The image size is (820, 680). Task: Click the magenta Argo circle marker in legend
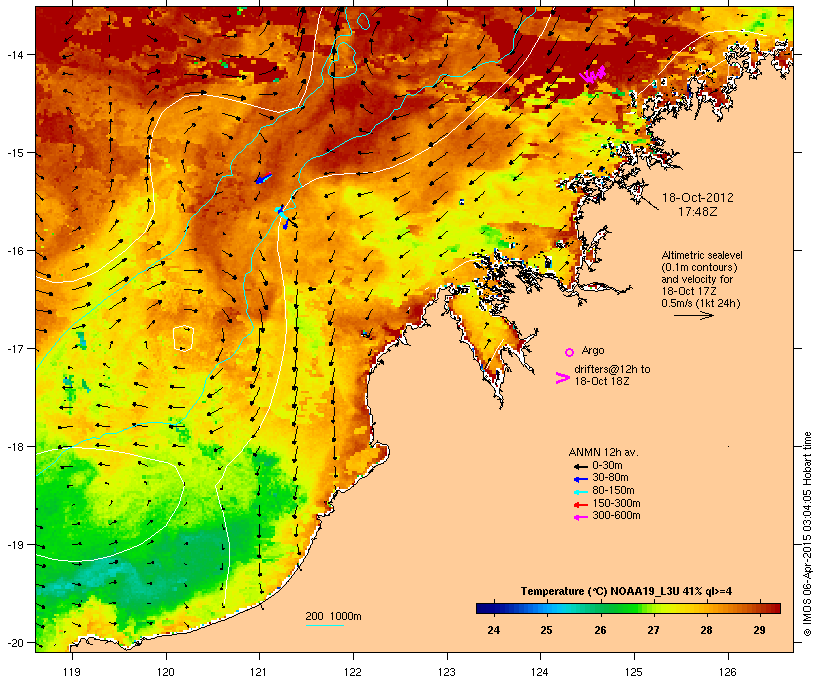coord(570,353)
